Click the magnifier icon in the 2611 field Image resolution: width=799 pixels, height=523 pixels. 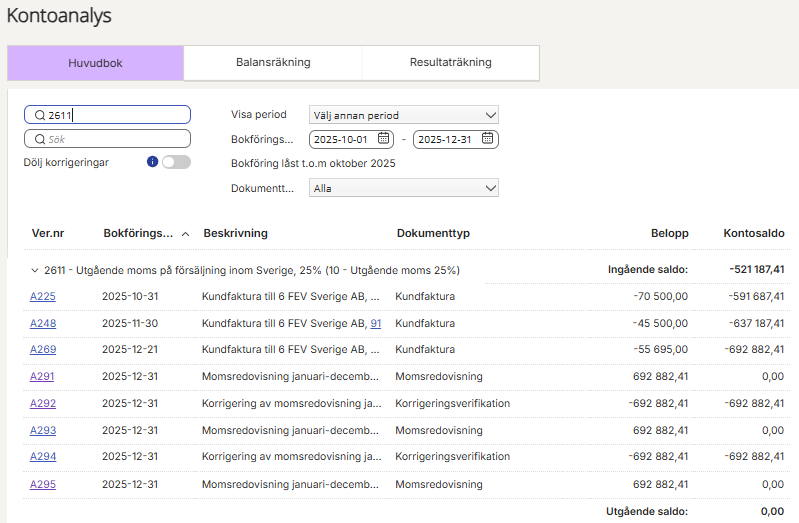click(40, 115)
